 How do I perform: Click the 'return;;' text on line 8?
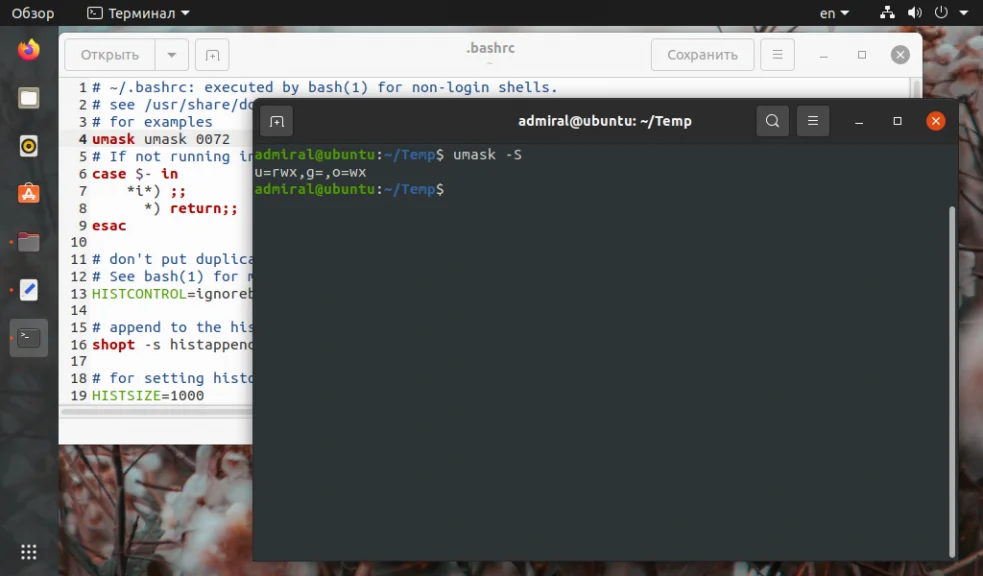(204, 209)
